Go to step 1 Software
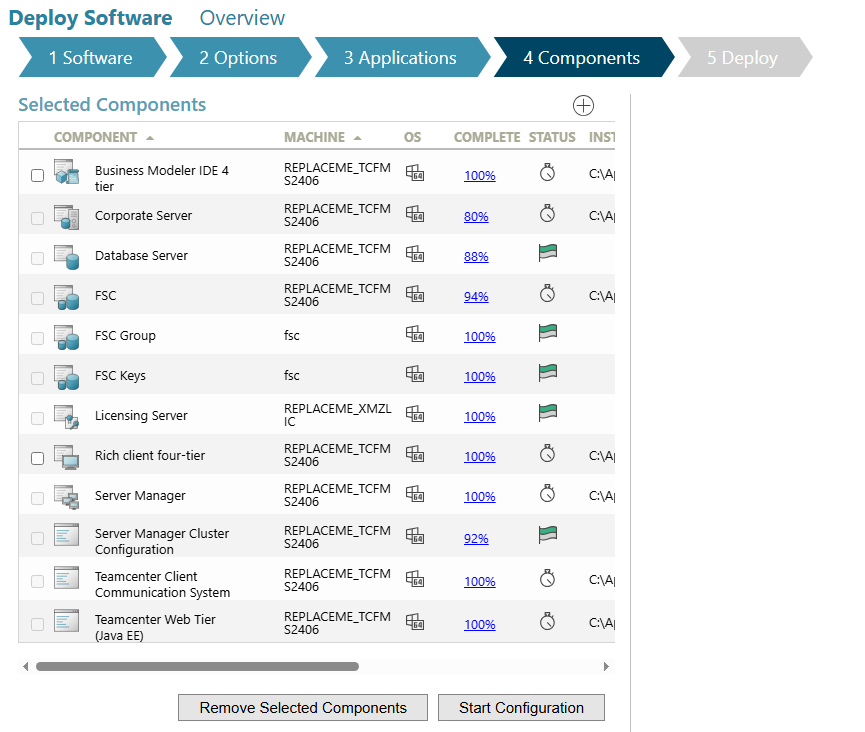The height and width of the screenshot is (732, 865). tap(91, 57)
